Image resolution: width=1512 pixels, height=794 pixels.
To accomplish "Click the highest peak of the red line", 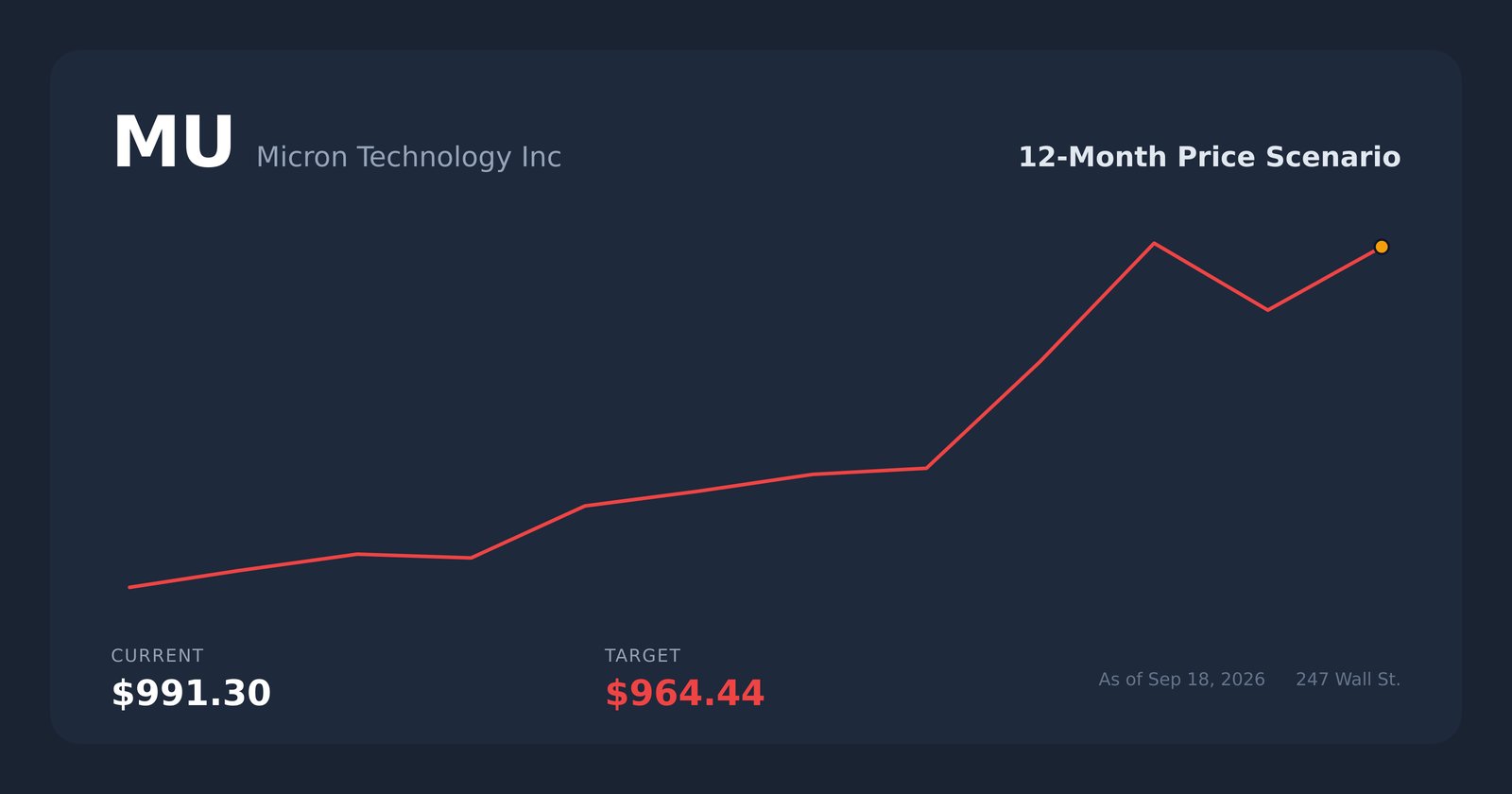I will pyautogui.click(x=1154, y=243).
